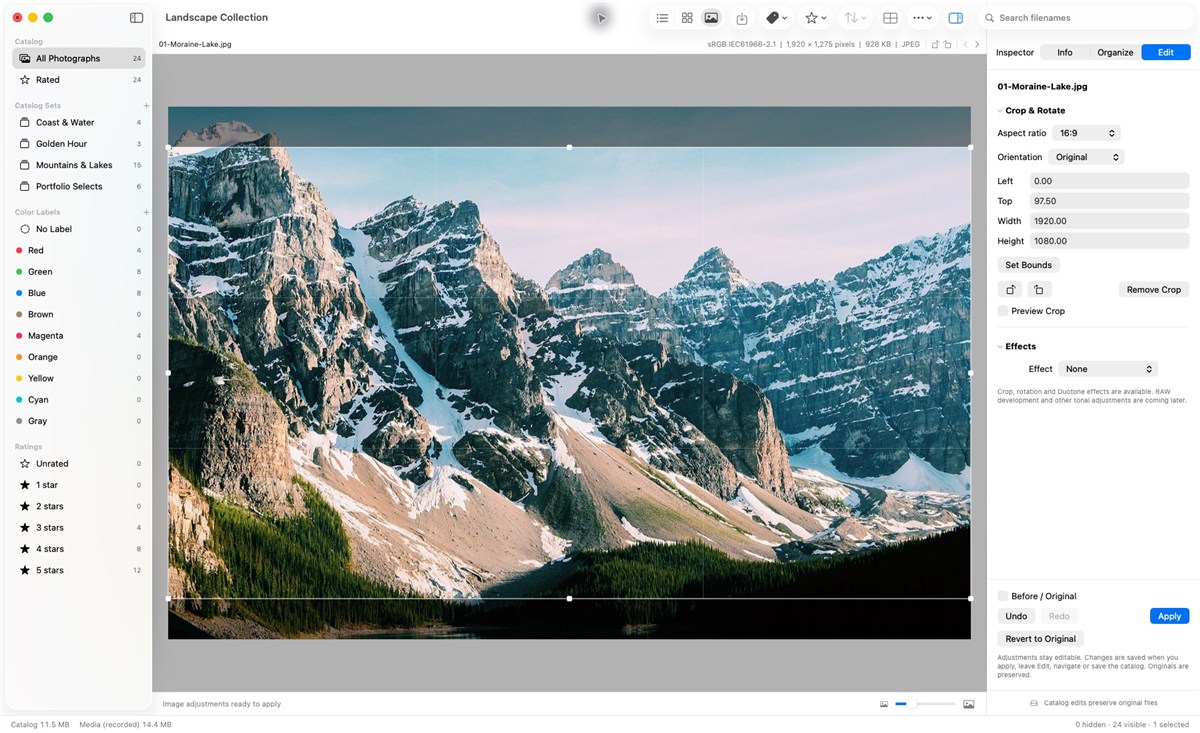Add a new catalog set
This screenshot has width=1200, height=733.
point(146,106)
